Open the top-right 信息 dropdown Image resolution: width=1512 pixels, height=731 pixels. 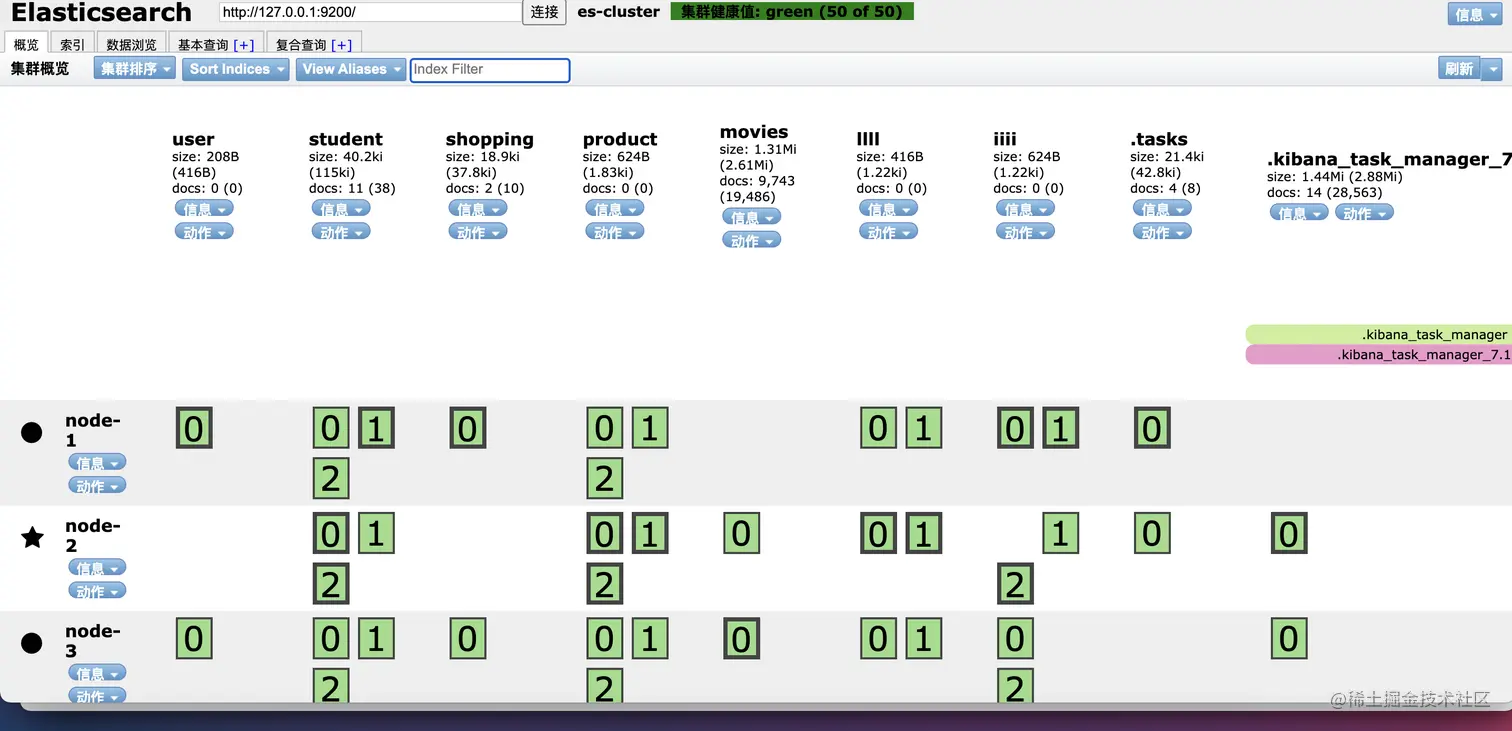[1475, 14]
